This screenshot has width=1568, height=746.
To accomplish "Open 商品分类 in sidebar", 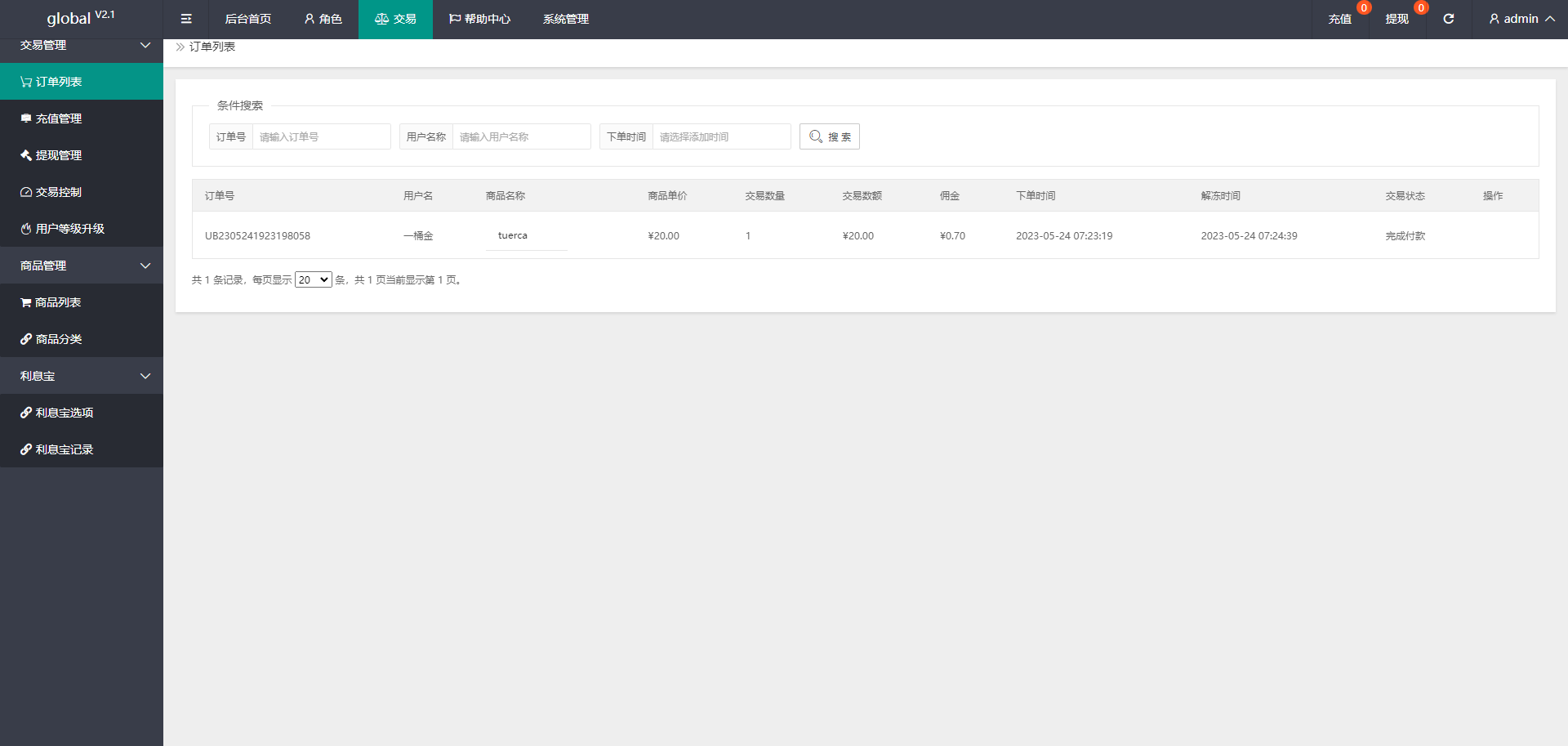I will click(59, 339).
